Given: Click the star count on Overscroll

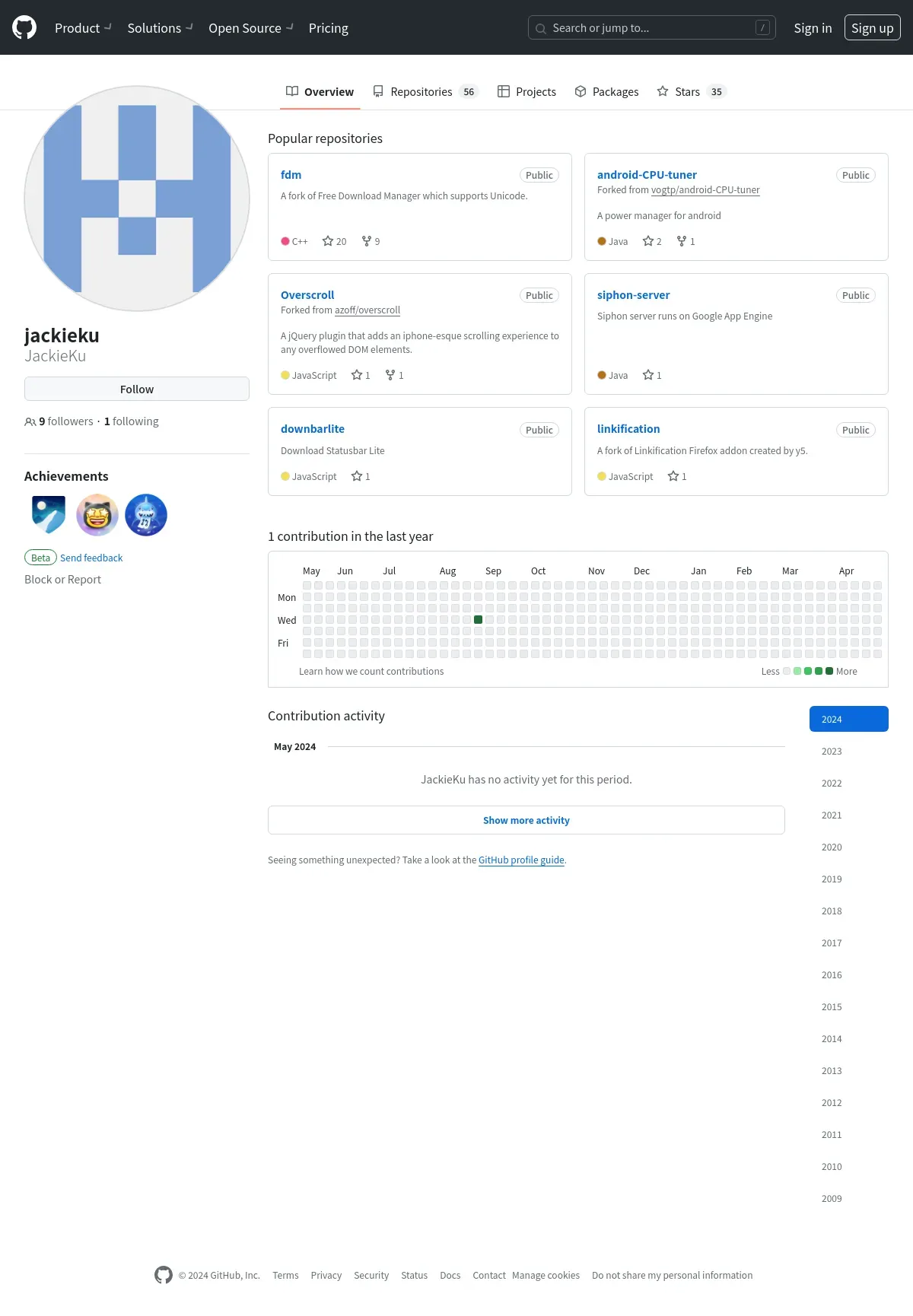Looking at the screenshot, I should [361, 375].
